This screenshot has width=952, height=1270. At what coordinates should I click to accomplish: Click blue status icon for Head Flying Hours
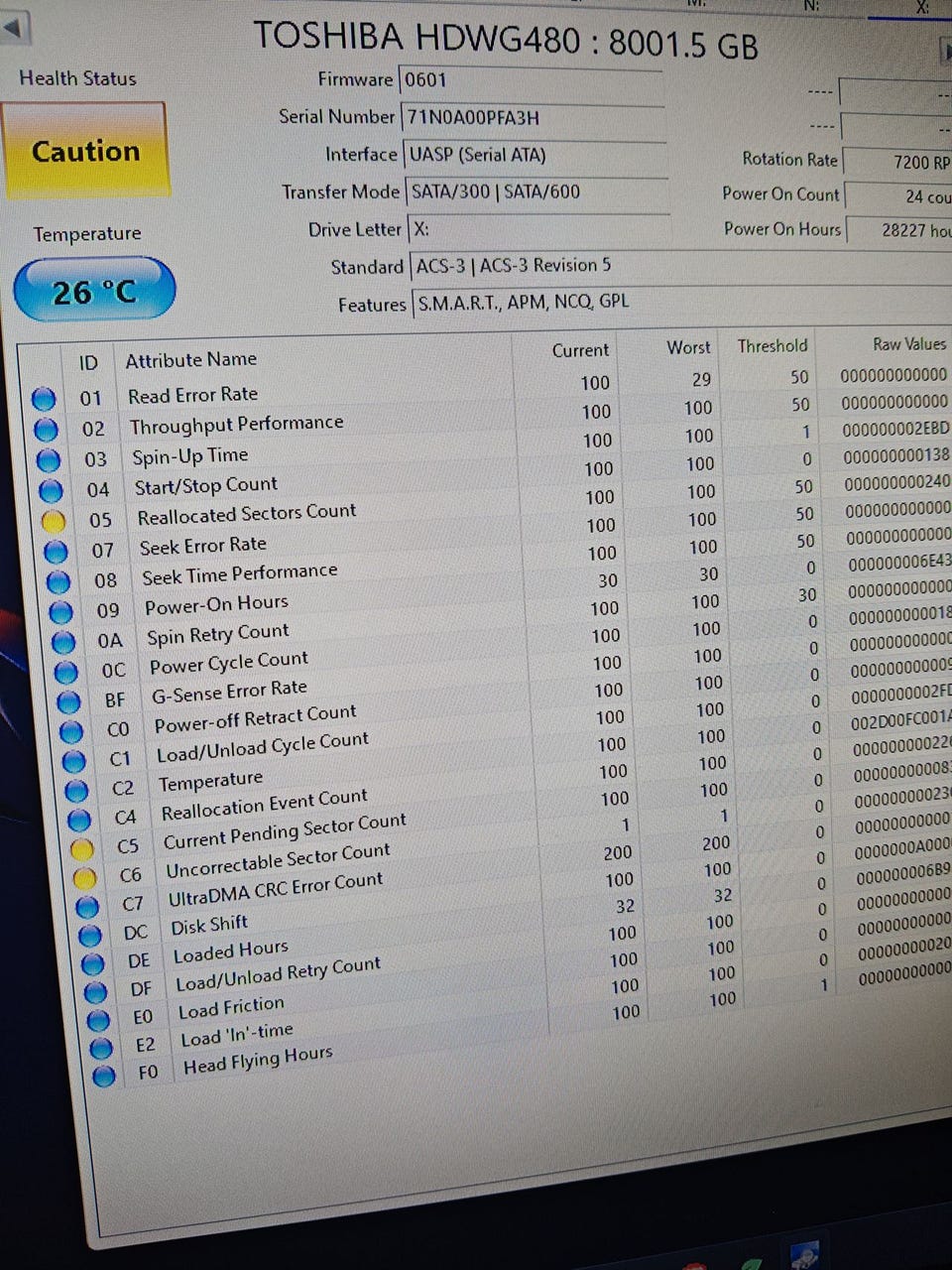coord(104,1076)
